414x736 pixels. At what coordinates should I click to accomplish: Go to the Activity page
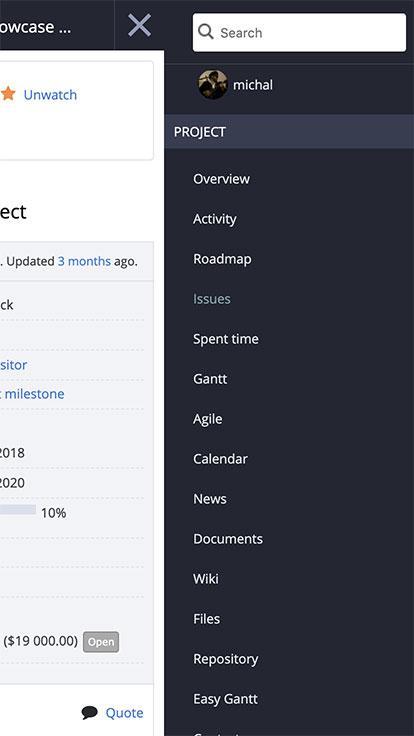coord(215,219)
